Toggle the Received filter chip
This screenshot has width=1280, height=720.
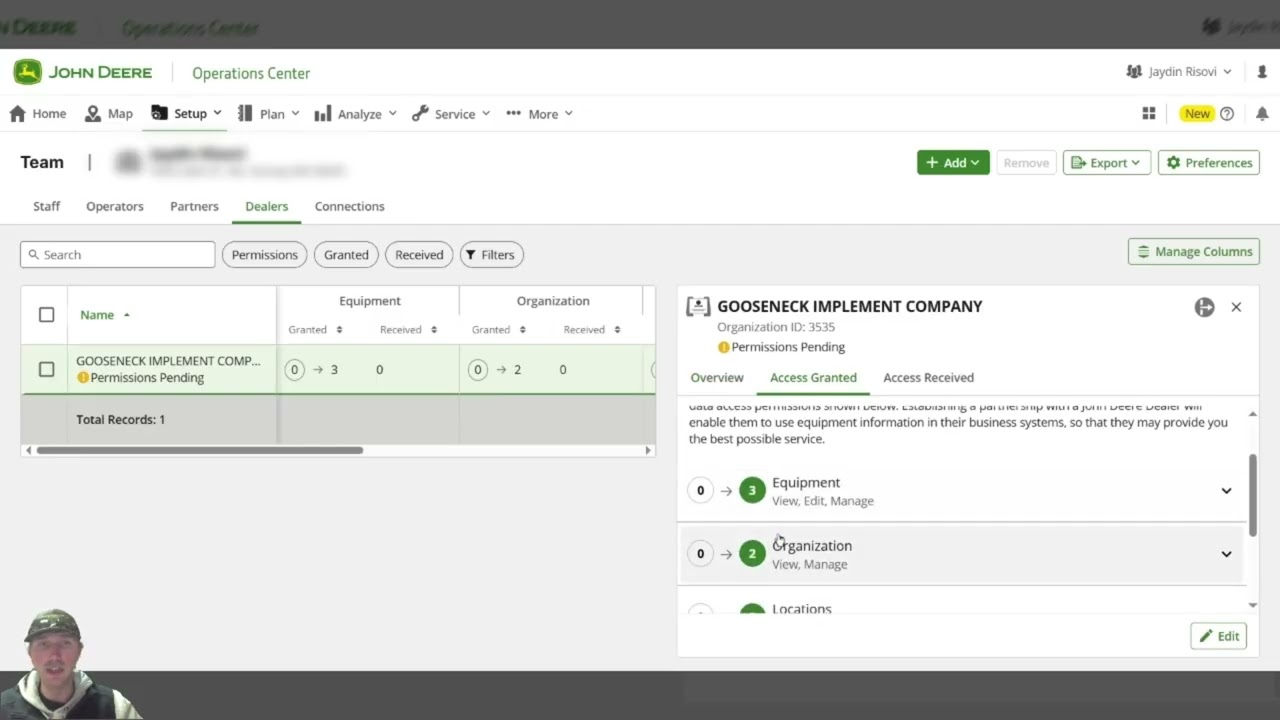[419, 255]
